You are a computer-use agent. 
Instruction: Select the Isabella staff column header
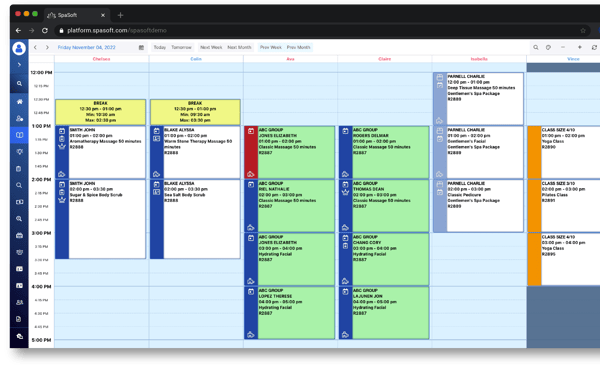[479, 59]
